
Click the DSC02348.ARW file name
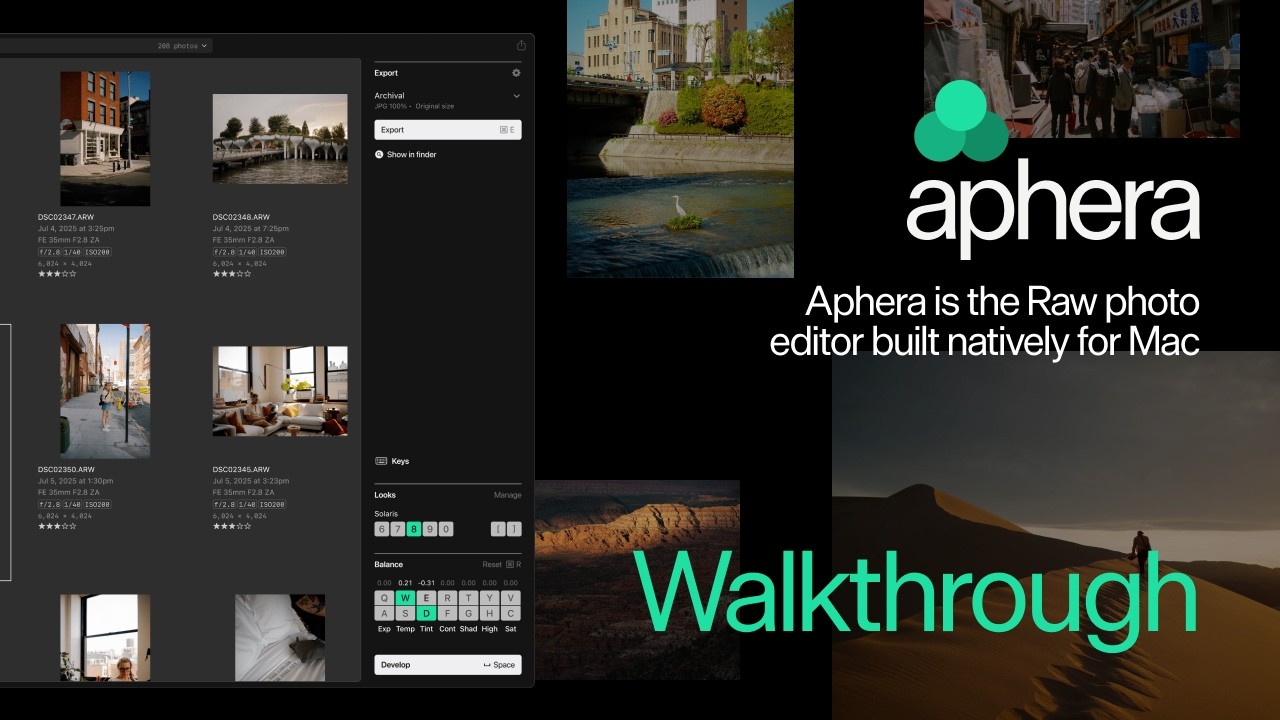click(x=241, y=217)
